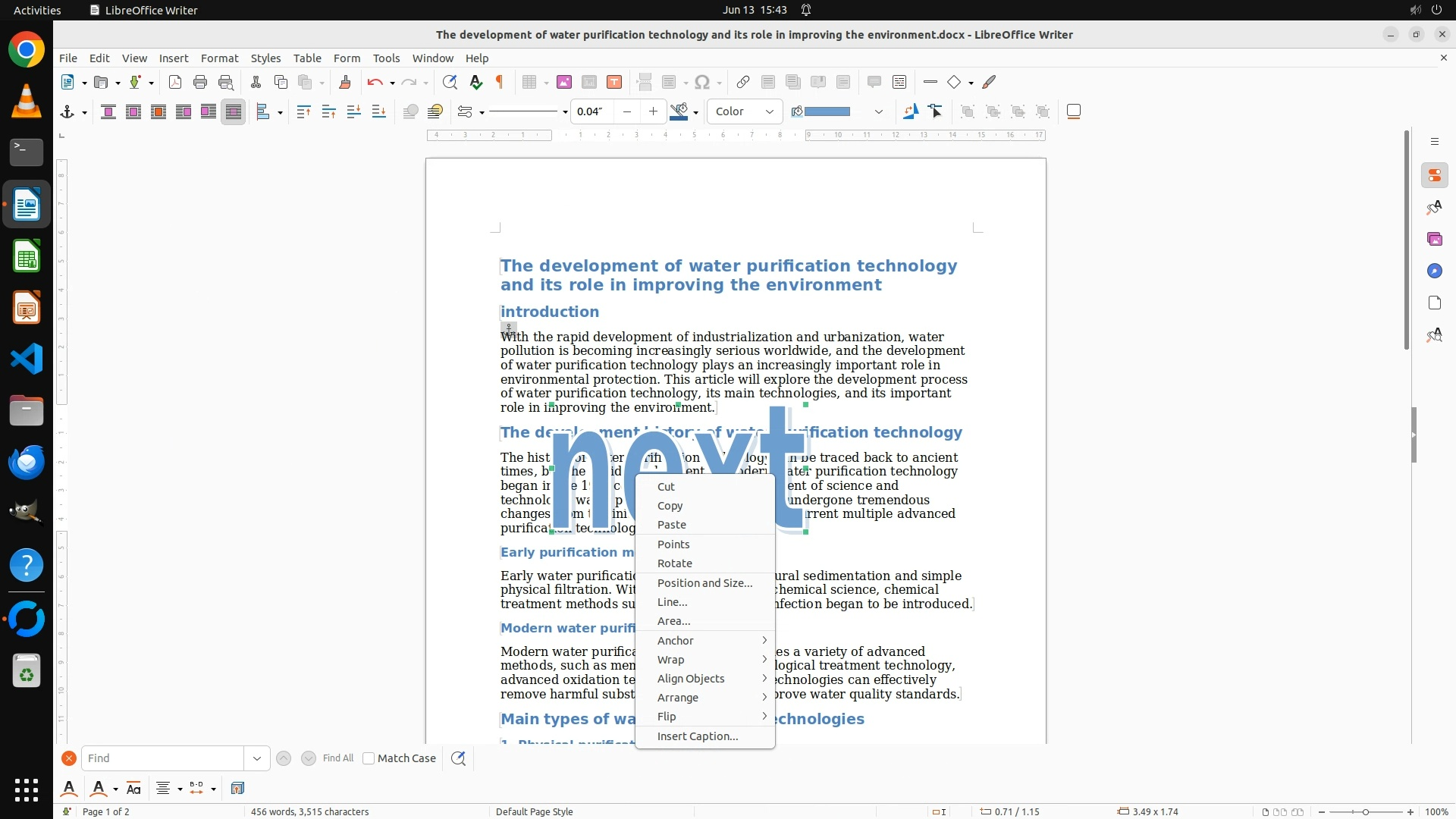The width and height of the screenshot is (1456, 819).
Task: Click the Bring to Front icon
Action: (303, 111)
